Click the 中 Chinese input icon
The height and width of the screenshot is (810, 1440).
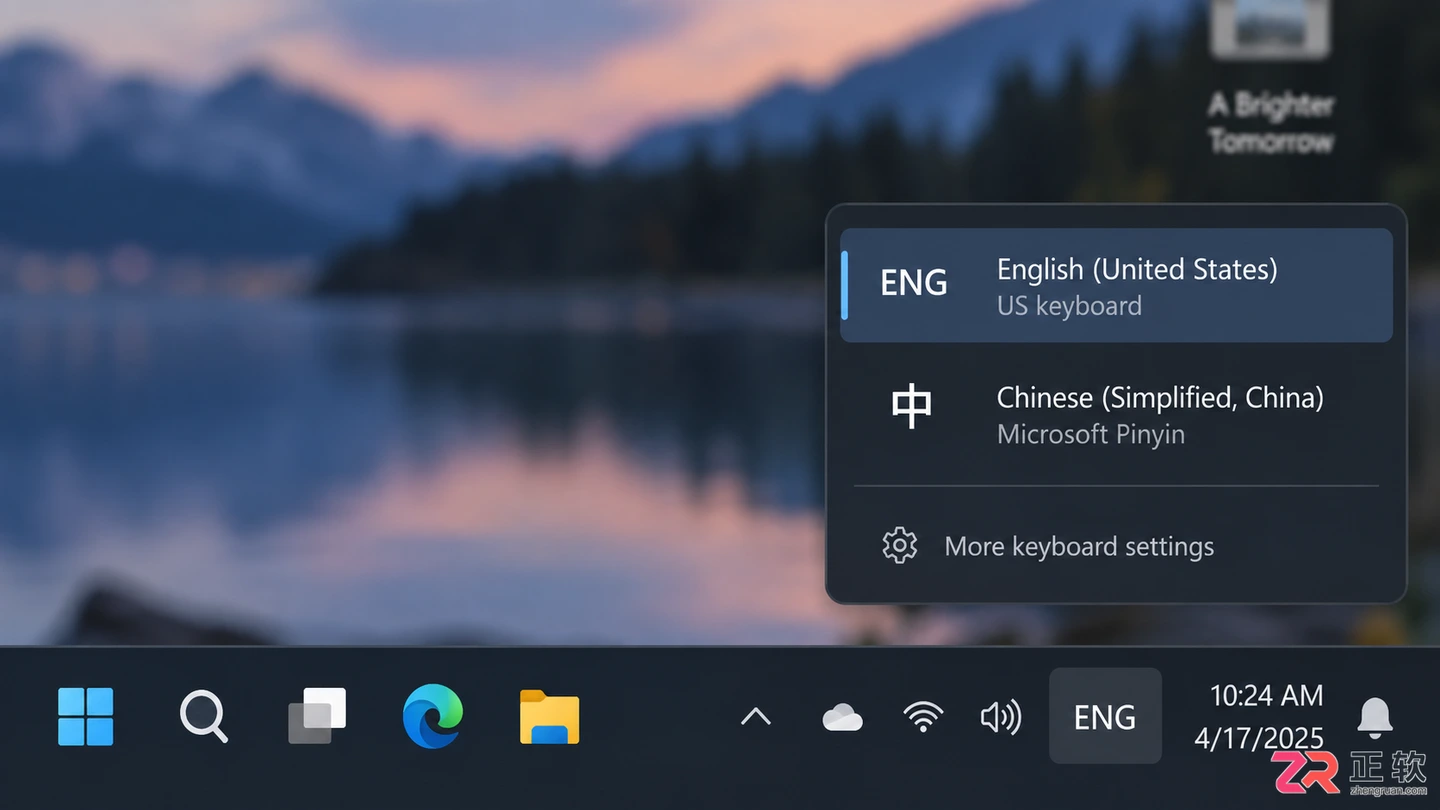[x=911, y=406]
